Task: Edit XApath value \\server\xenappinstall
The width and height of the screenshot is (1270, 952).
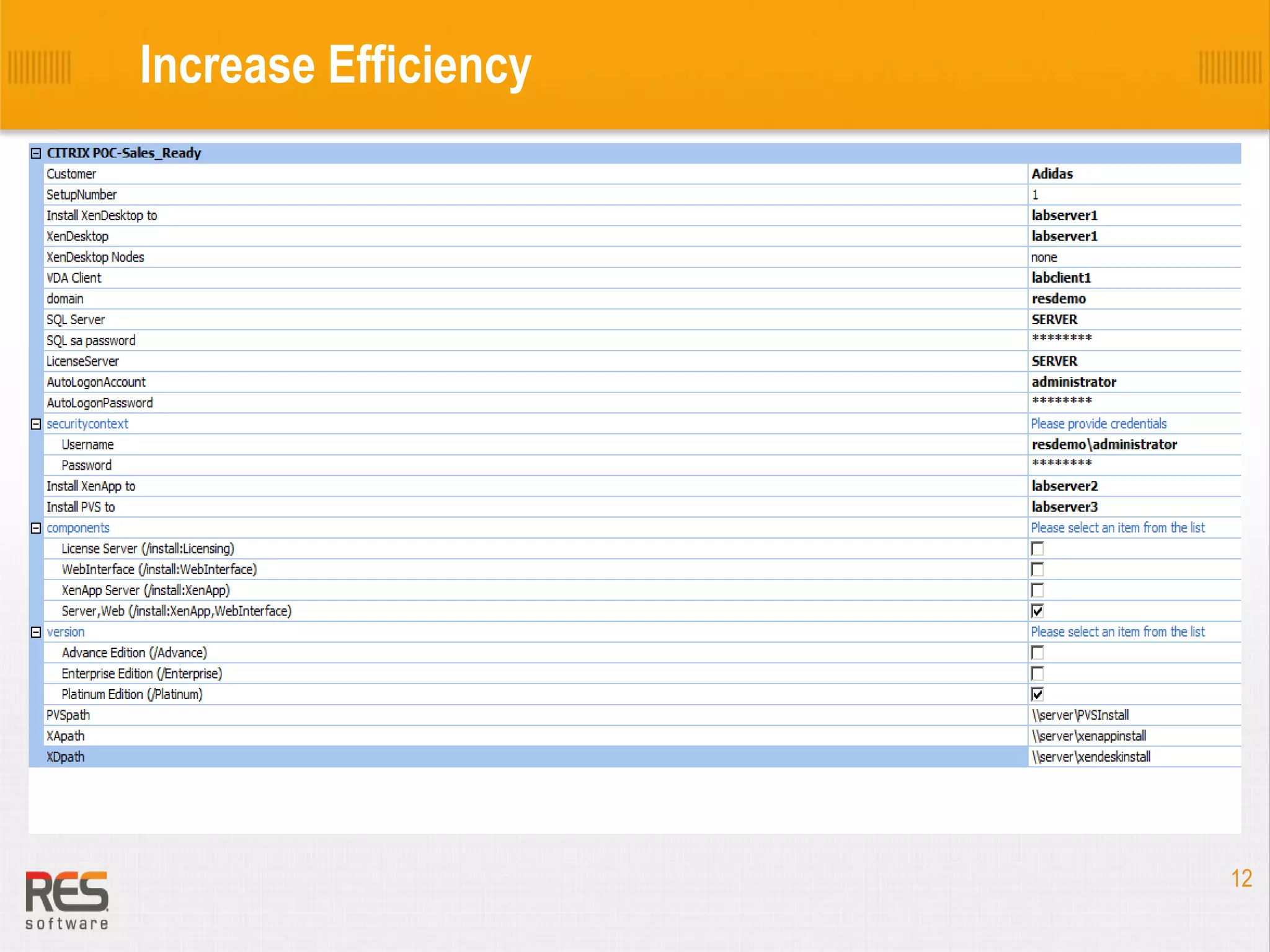Action: tap(1089, 736)
